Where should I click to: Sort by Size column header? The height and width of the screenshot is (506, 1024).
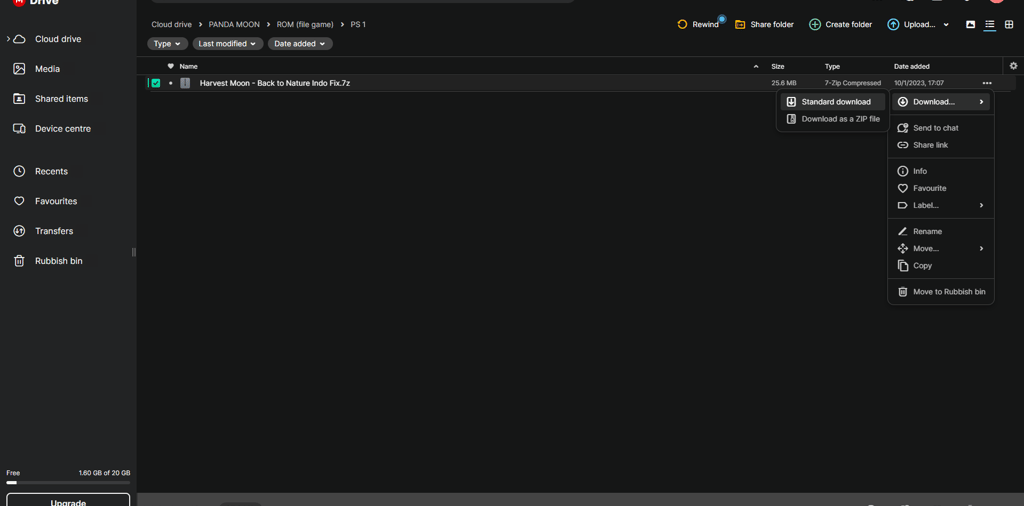(x=778, y=67)
